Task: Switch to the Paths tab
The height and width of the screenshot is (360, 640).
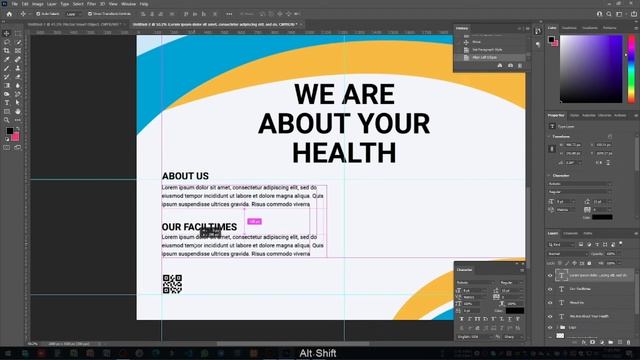Action: click(588, 233)
